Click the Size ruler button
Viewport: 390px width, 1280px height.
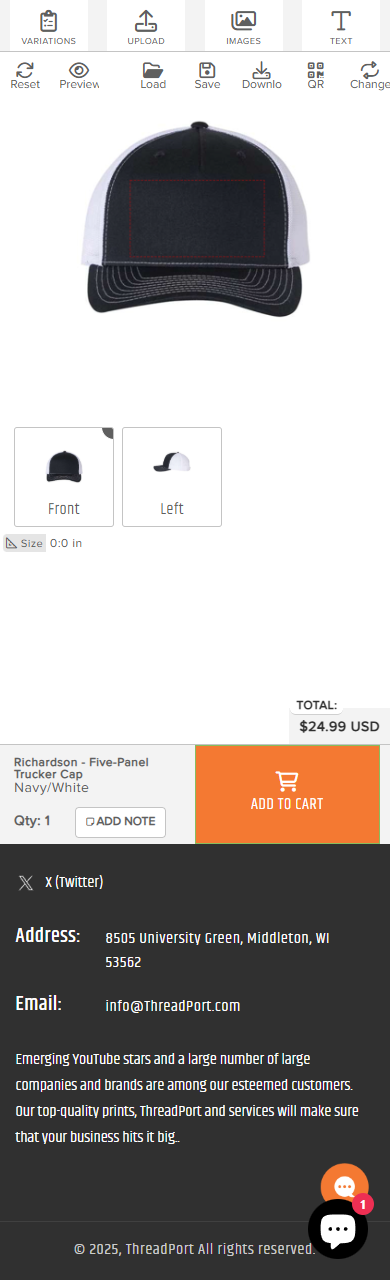tap(25, 543)
